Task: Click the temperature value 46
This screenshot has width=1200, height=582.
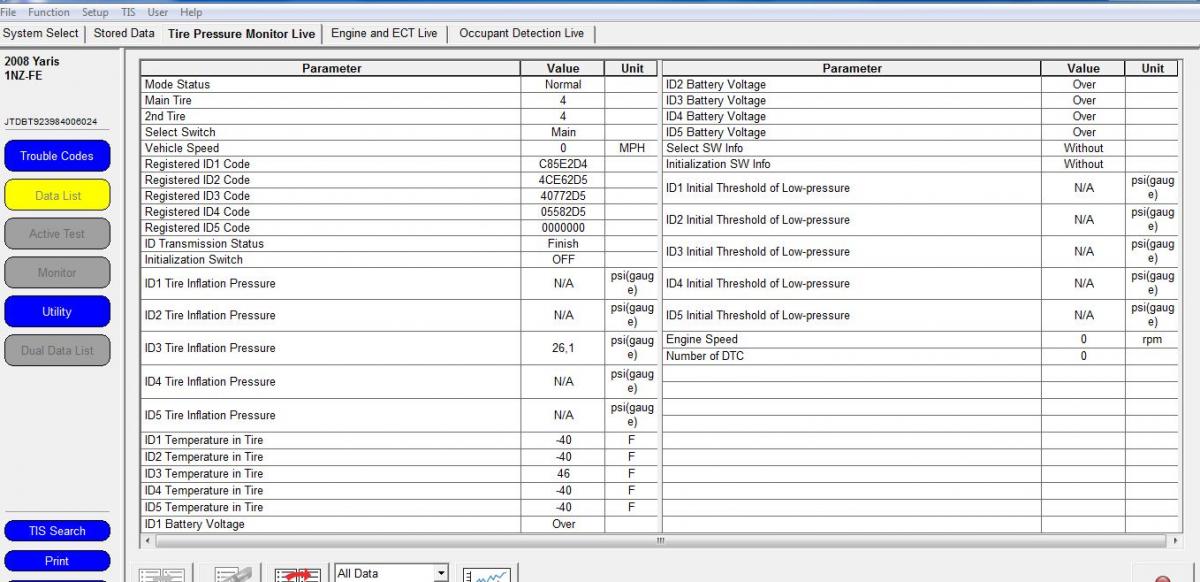Action: pos(563,474)
